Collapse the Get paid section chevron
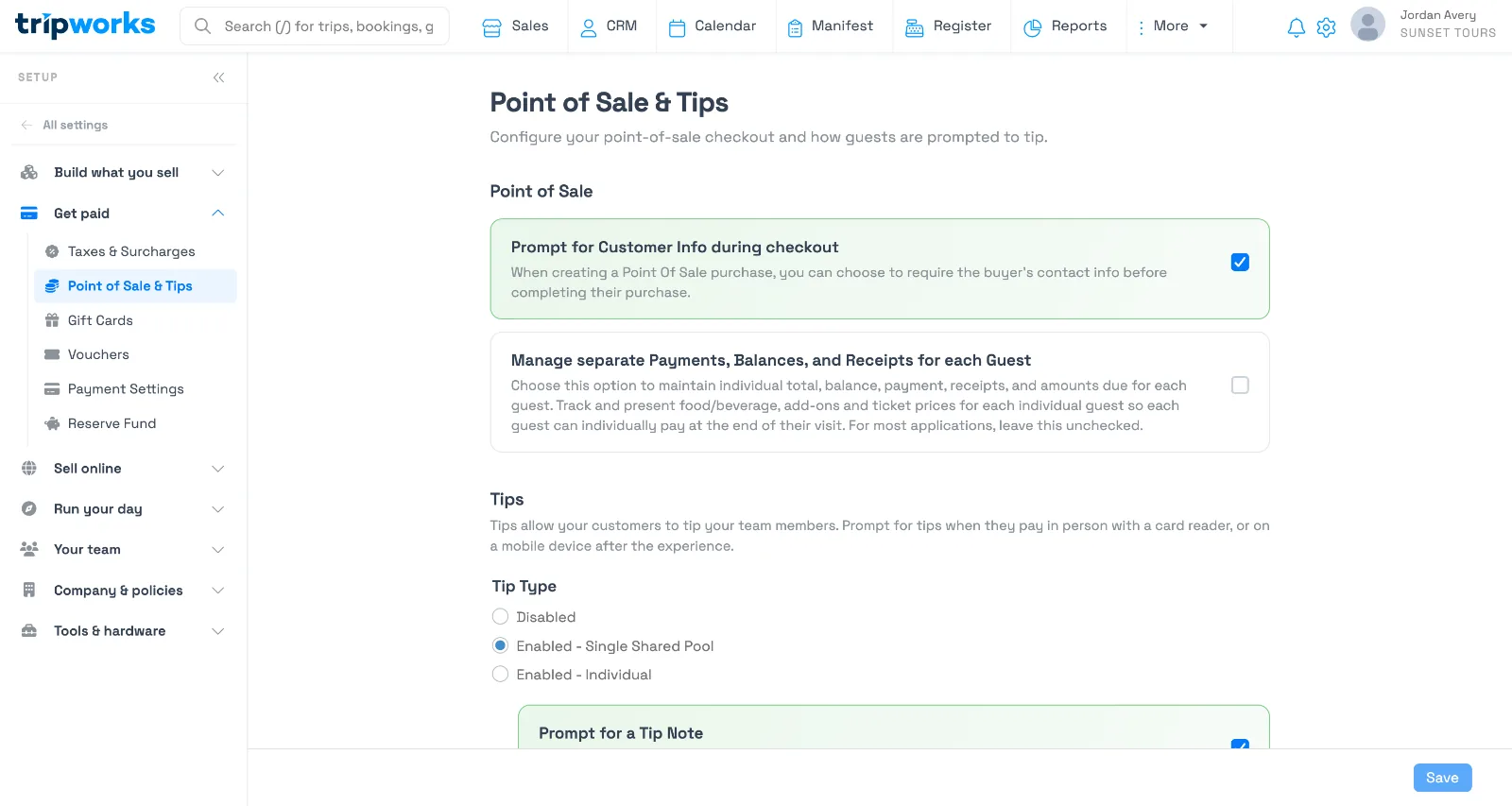The image size is (1512, 806). click(x=218, y=214)
